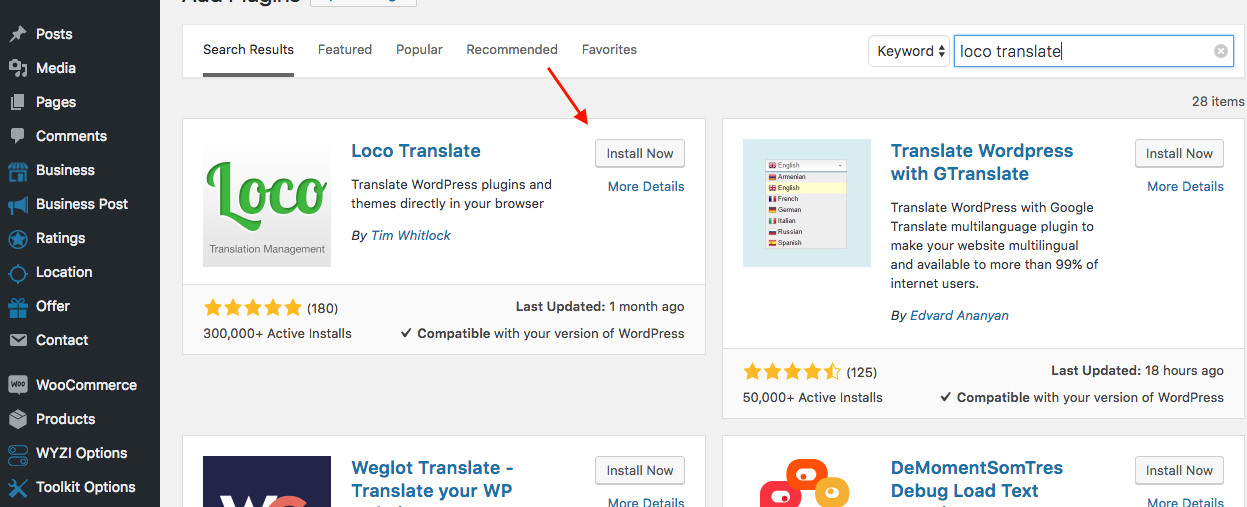The height and width of the screenshot is (507, 1247).
Task: Open Weglot Translate title link
Action: pyautogui.click(x=432, y=479)
